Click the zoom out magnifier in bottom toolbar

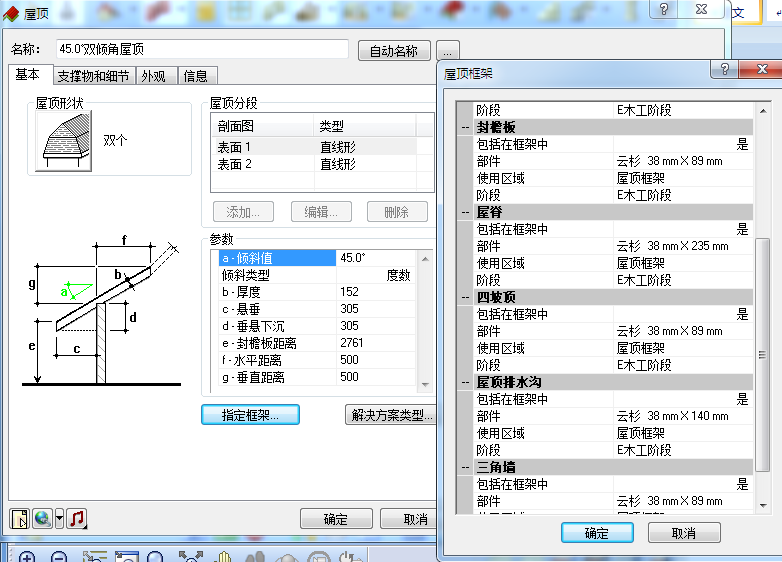tap(59, 556)
